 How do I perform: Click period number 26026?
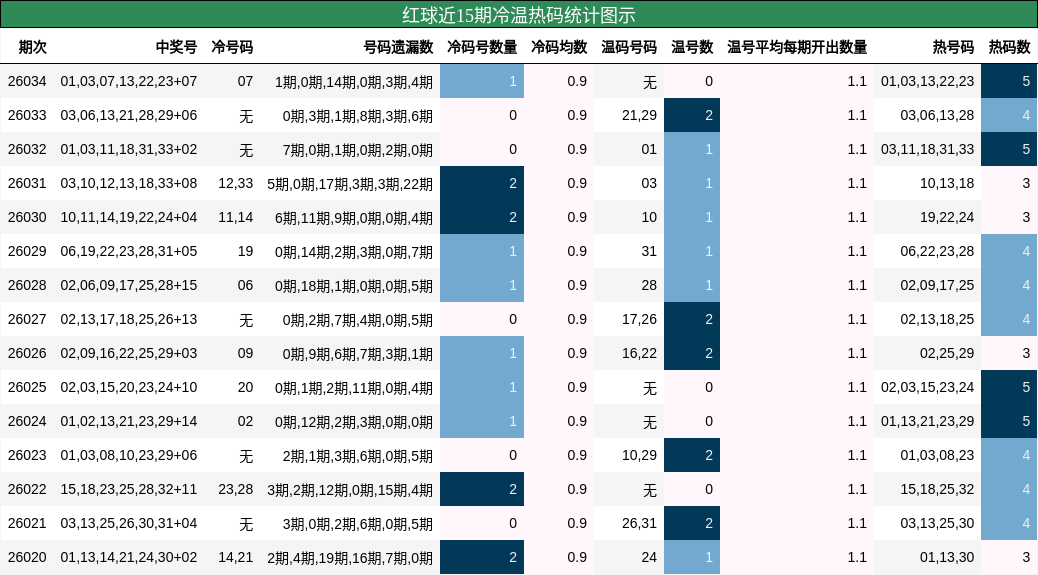27,353
